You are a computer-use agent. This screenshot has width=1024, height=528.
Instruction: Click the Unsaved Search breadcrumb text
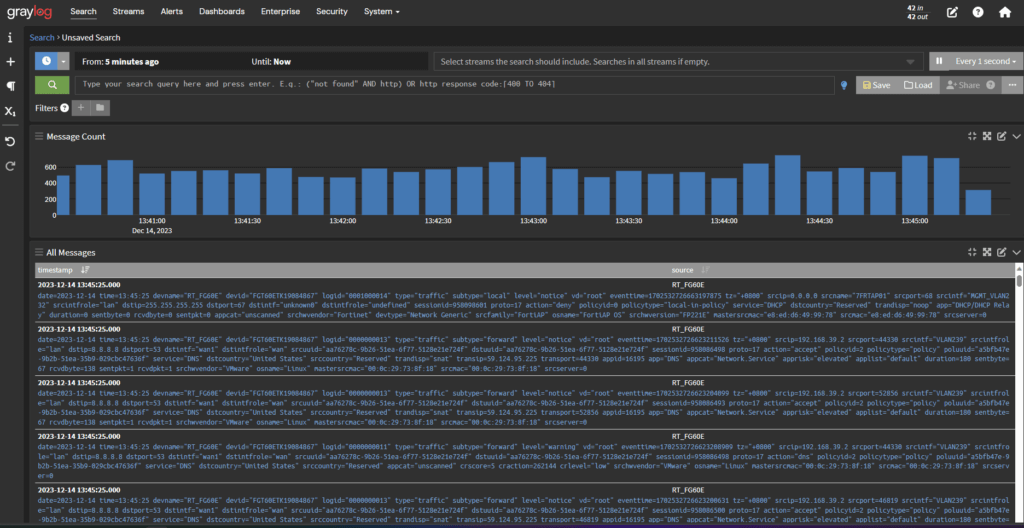[91, 38]
